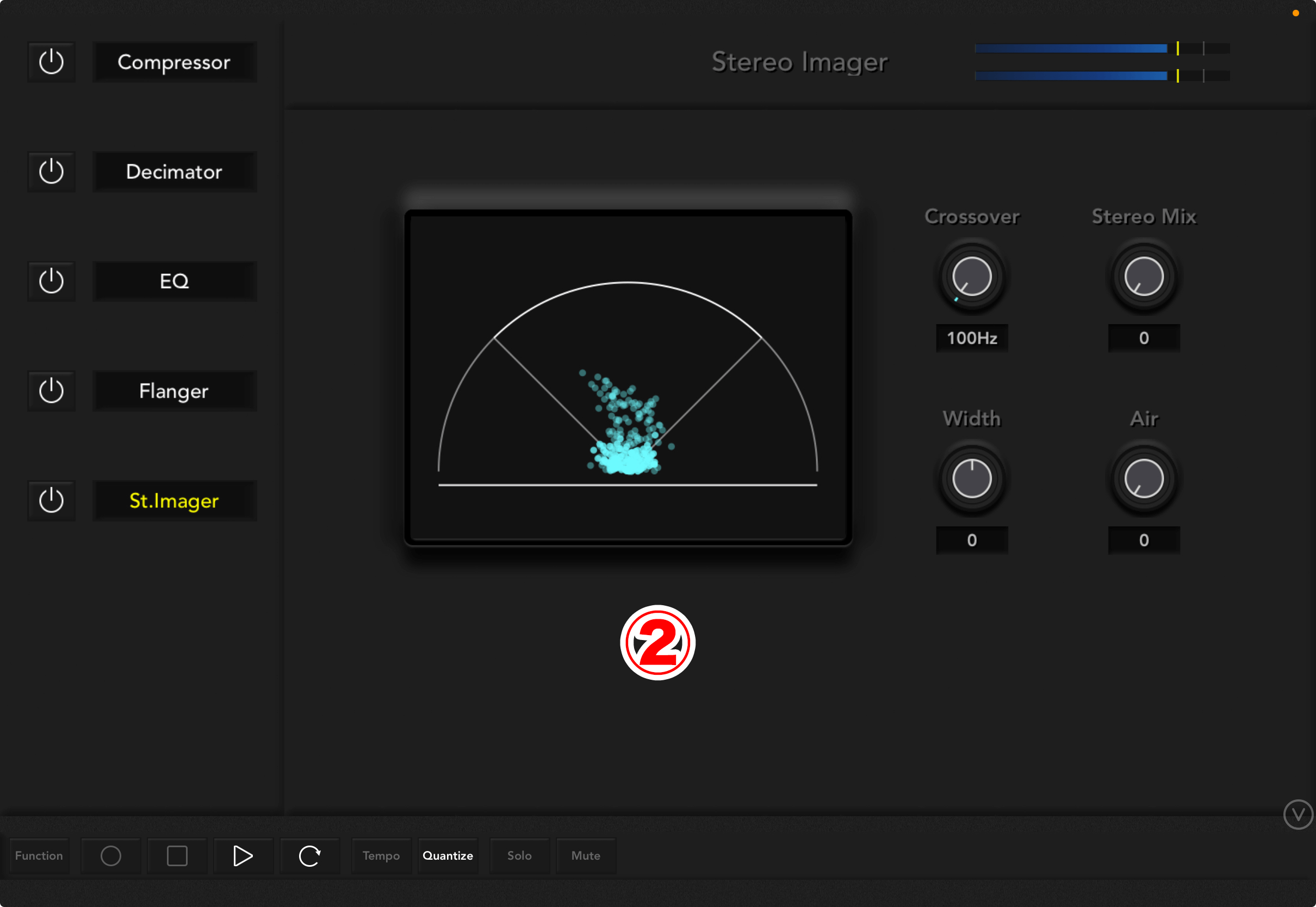This screenshot has width=1316, height=907.
Task: Open the Decimator effect tab
Action: click(x=175, y=172)
